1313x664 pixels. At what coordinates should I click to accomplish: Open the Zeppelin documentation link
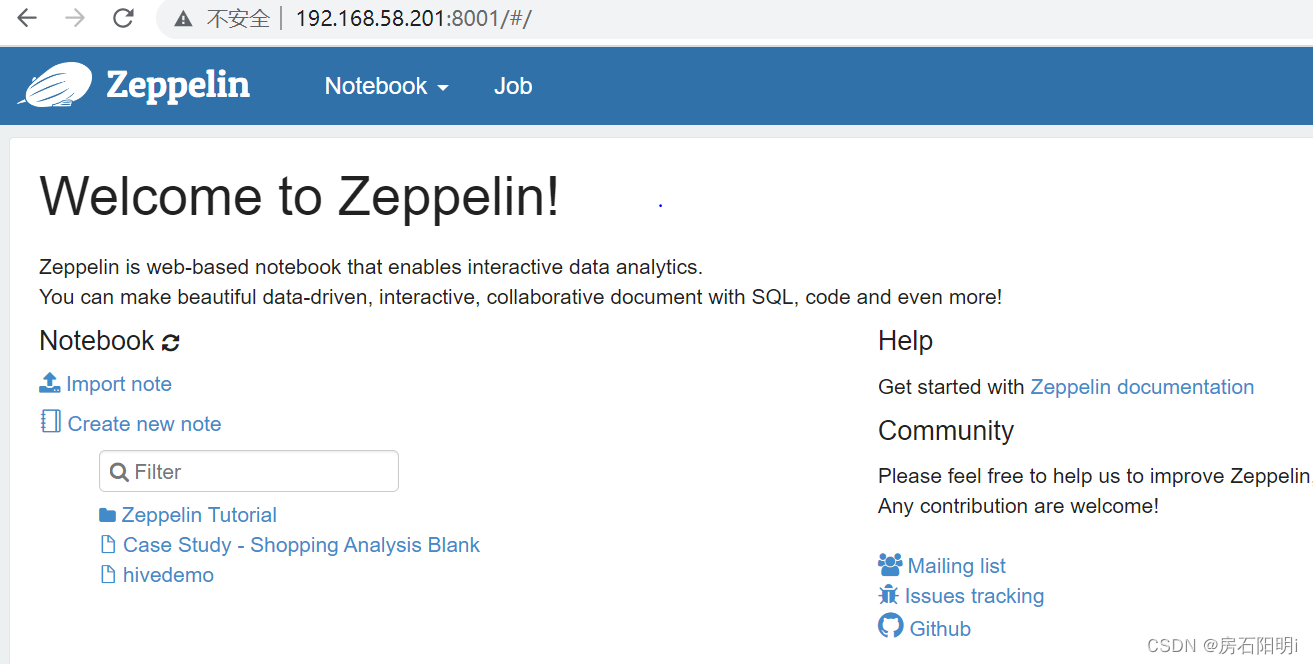pyautogui.click(x=1142, y=386)
